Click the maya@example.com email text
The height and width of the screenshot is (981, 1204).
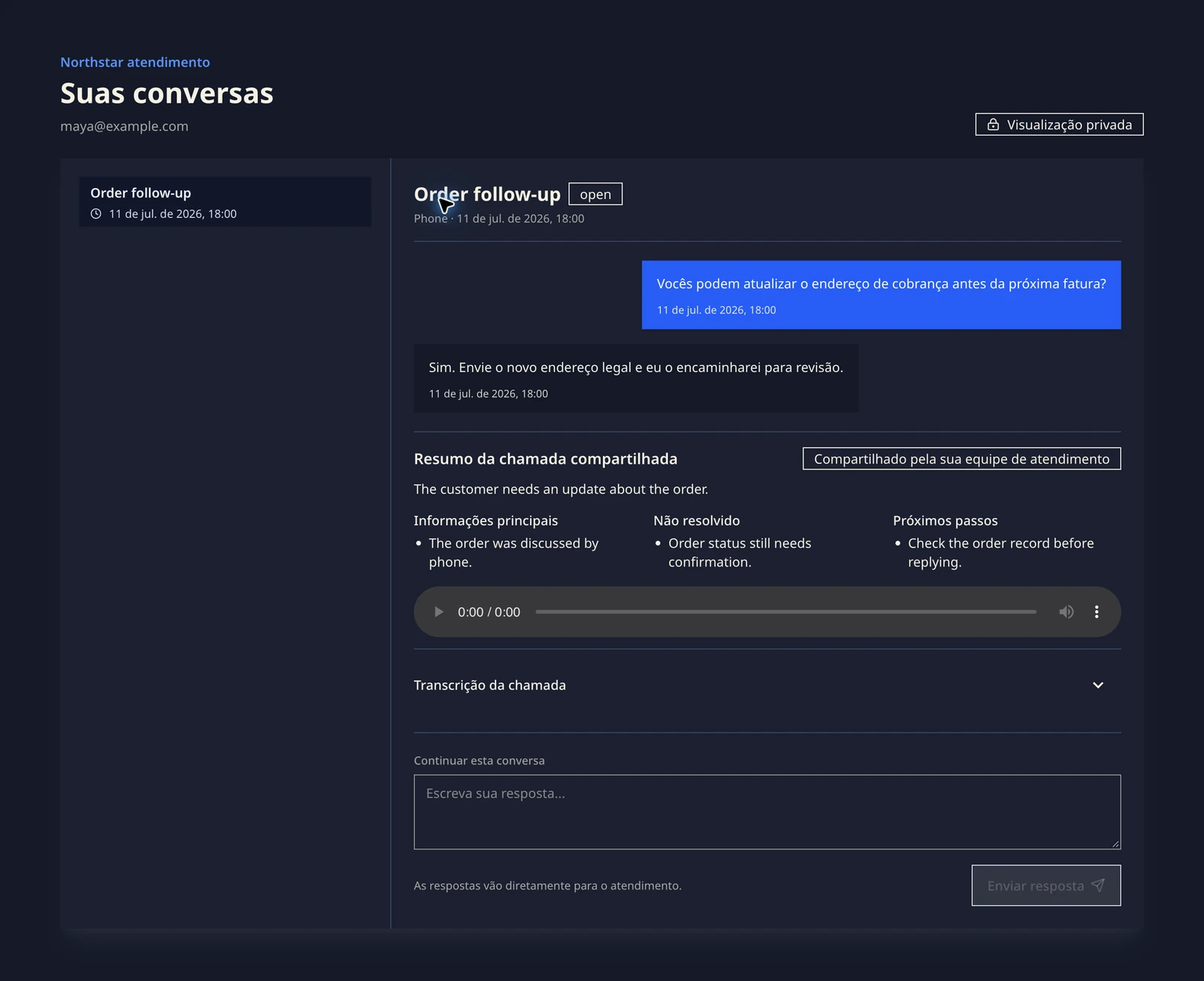coord(124,126)
